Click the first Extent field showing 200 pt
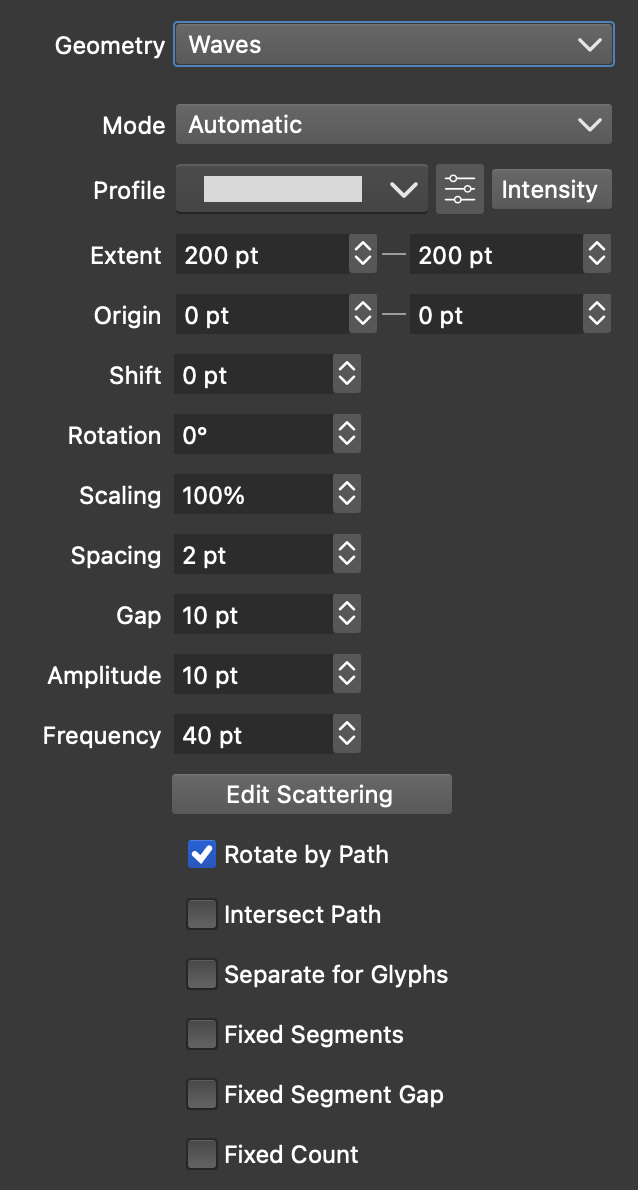This screenshot has height=1190, width=638. point(262,255)
